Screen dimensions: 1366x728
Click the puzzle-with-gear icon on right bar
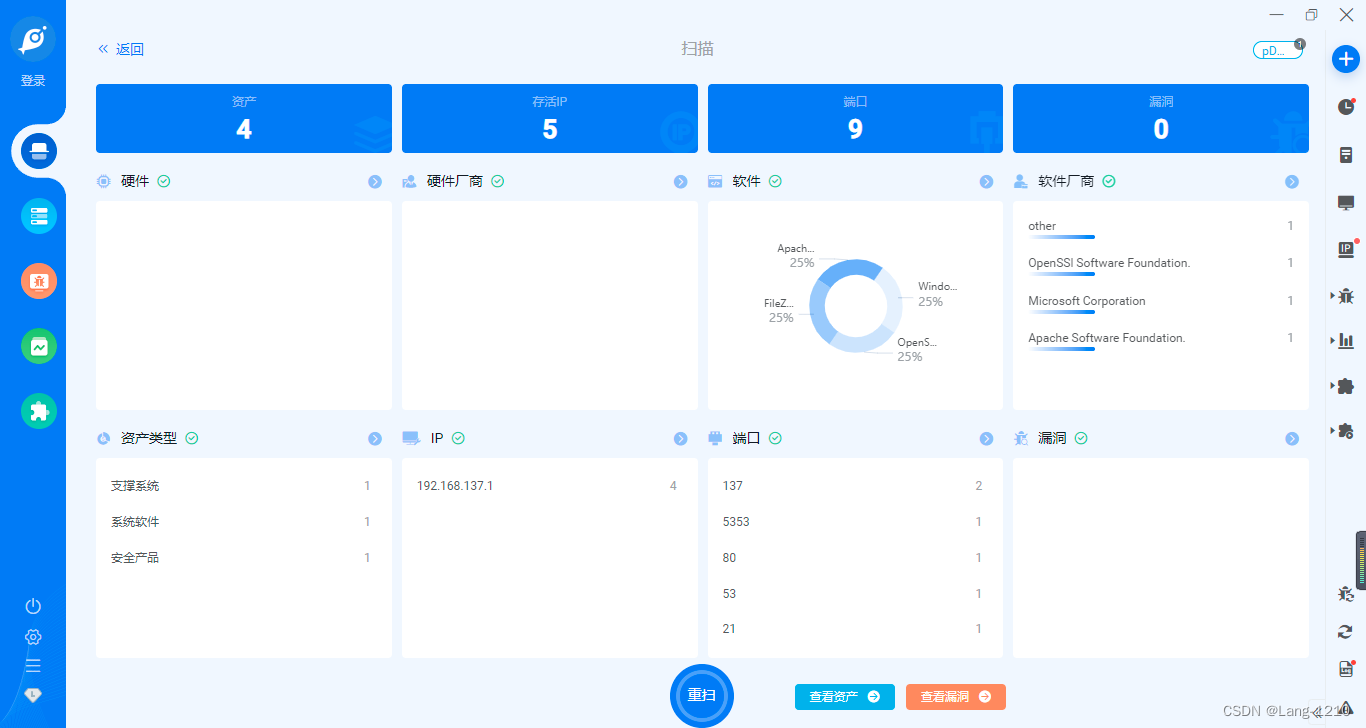(1346, 431)
